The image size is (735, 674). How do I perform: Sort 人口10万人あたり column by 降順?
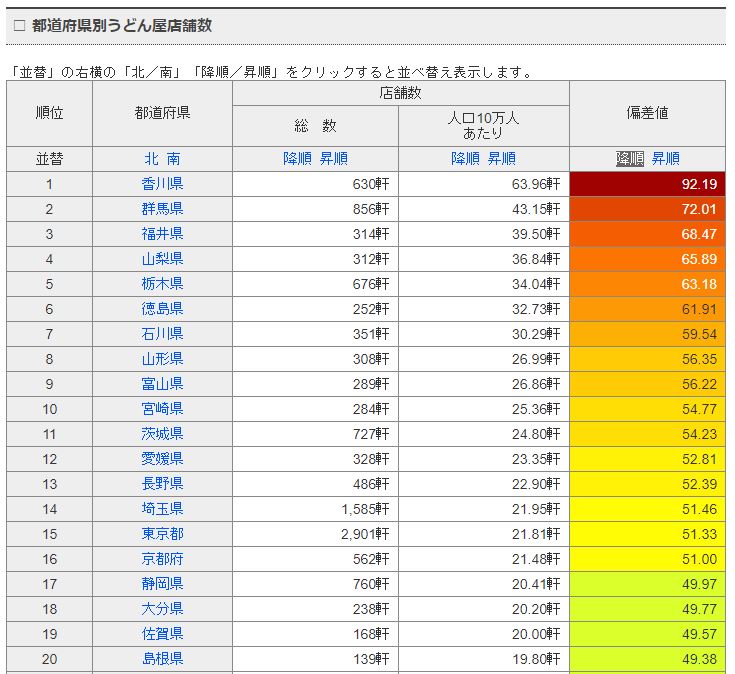pos(465,159)
